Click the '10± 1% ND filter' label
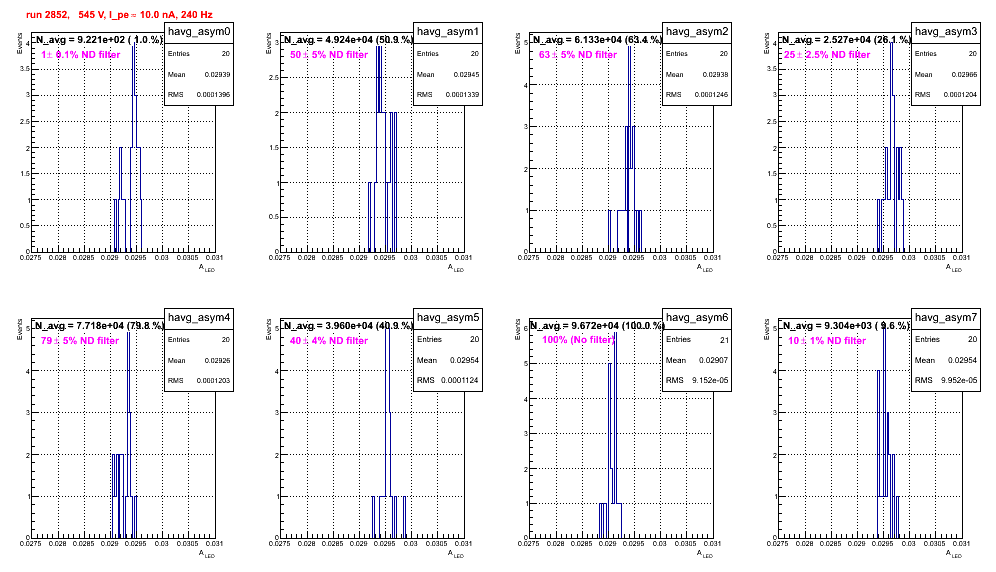The width and height of the screenshot is (996, 572). (827, 341)
